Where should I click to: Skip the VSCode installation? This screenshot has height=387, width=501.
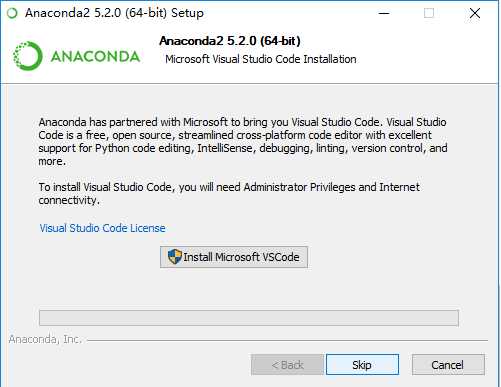click(362, 365)
